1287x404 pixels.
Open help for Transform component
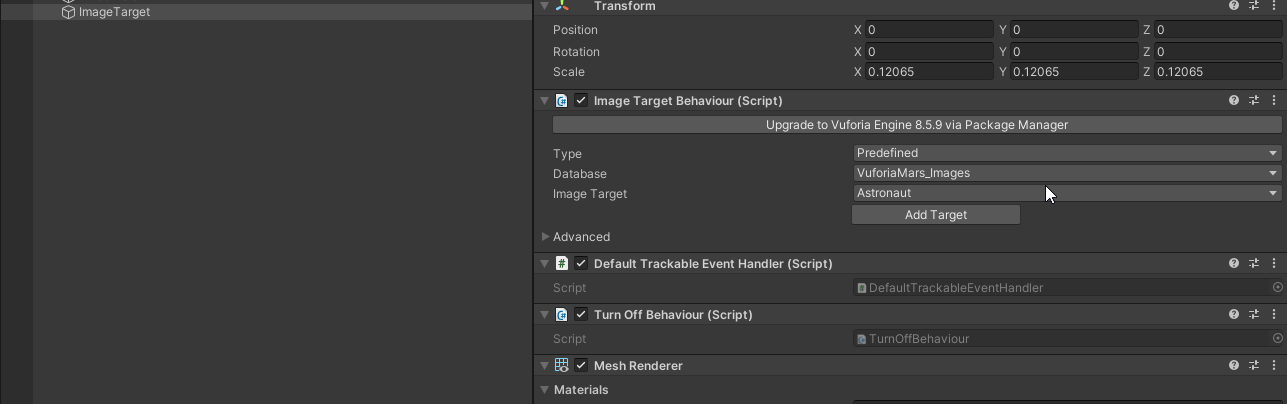point(1234,6)
